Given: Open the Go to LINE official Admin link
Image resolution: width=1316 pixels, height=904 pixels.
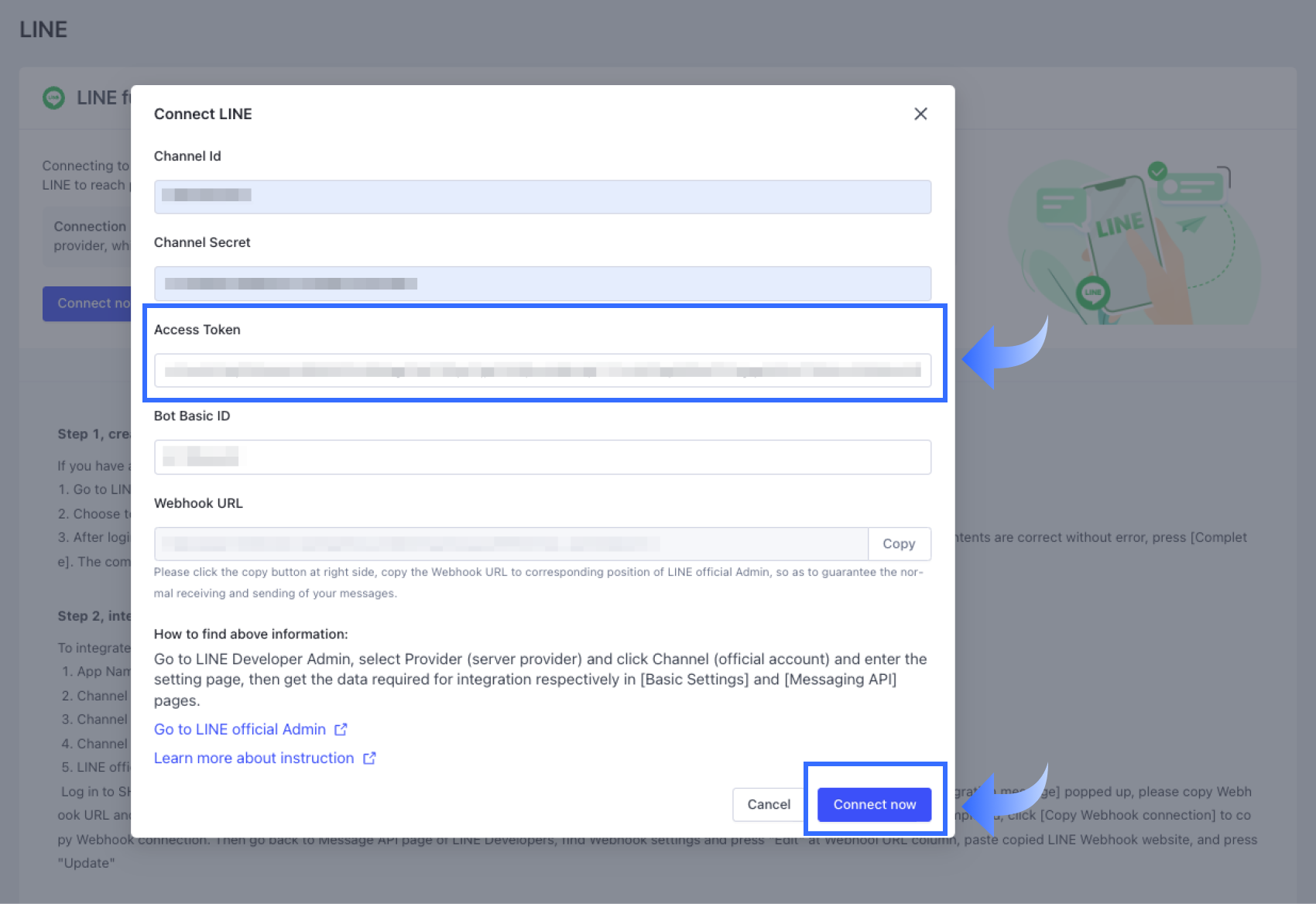Looking at the screenshot, I should [x=240, y=729].
